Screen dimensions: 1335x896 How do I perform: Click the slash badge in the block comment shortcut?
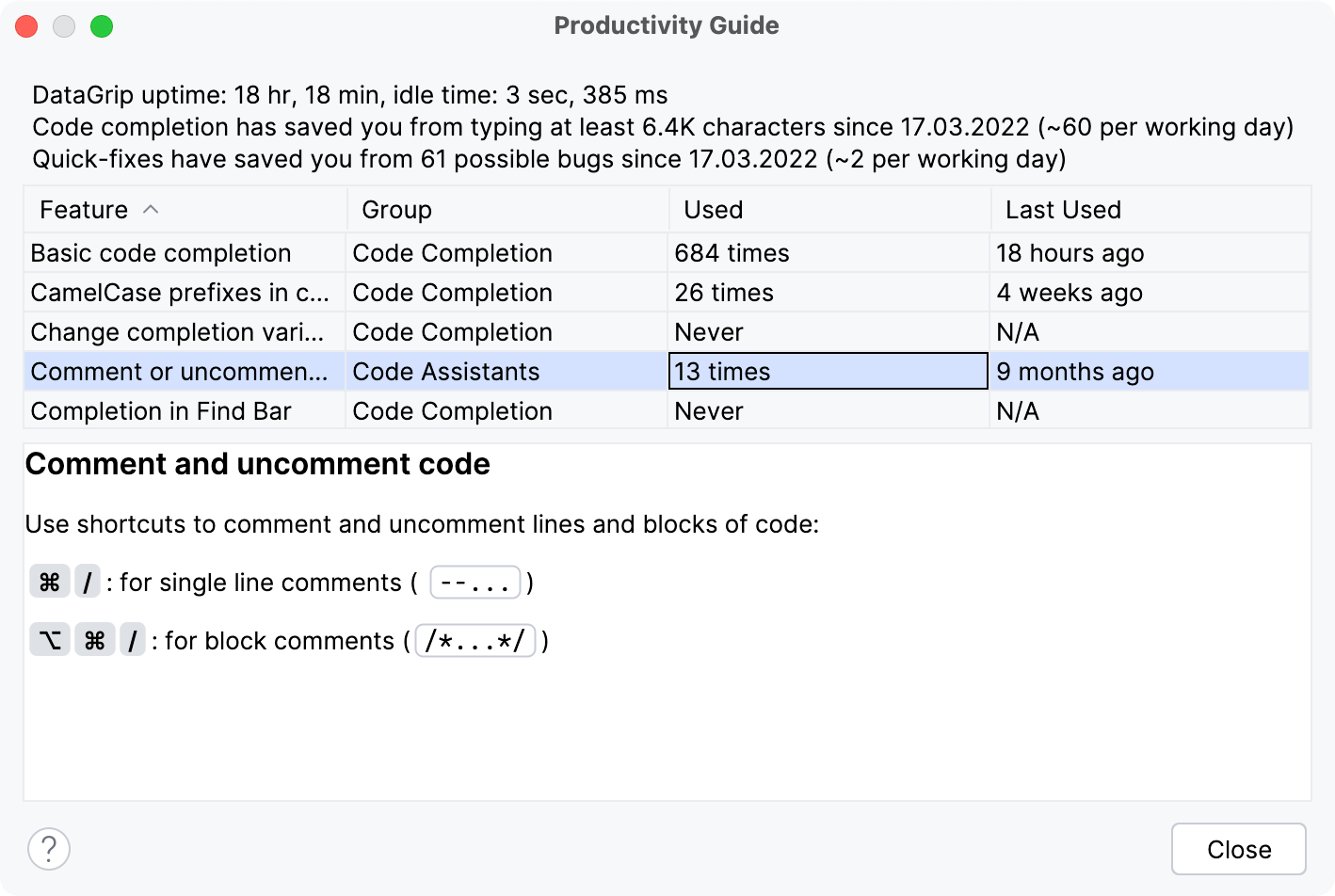[x=132, y=640]
